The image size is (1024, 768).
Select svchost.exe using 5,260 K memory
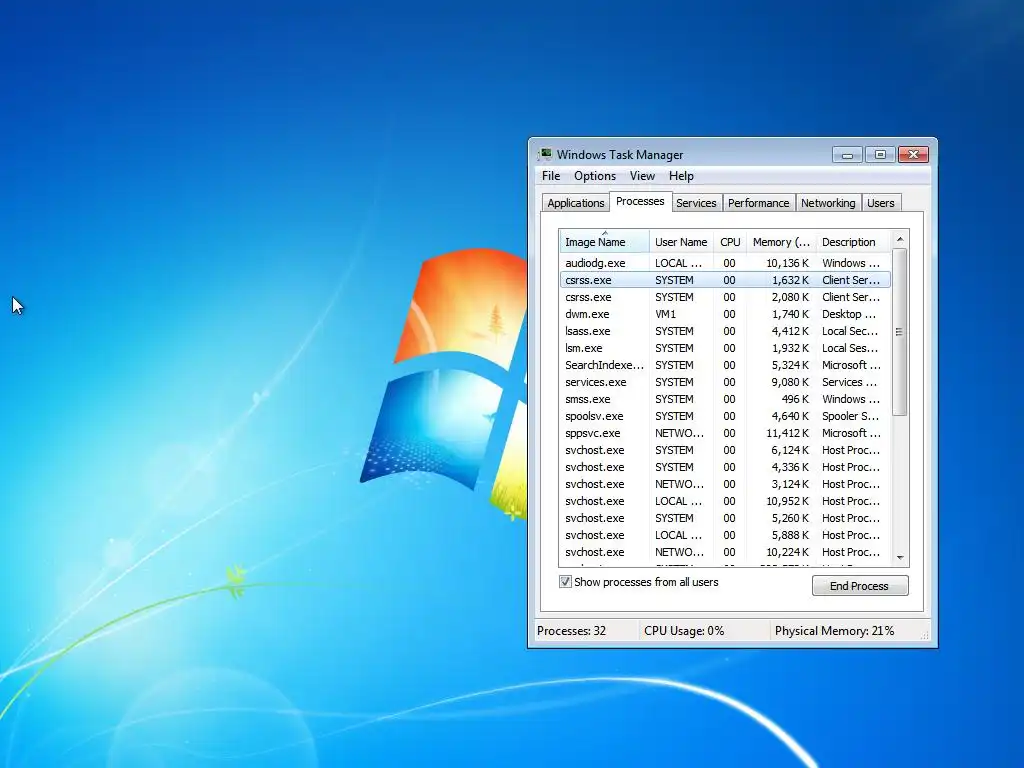[725, 518]
